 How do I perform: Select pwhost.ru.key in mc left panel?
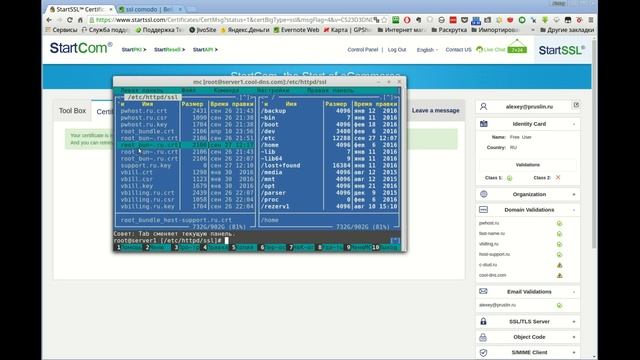tap(144, 124)
